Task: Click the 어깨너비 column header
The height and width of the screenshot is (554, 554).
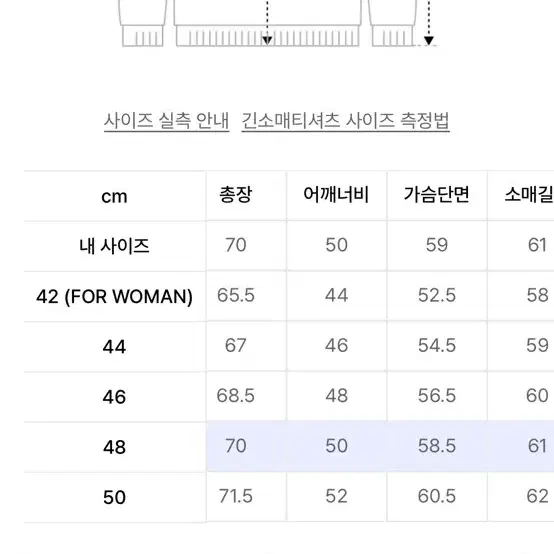Action: tap(336, 195)
